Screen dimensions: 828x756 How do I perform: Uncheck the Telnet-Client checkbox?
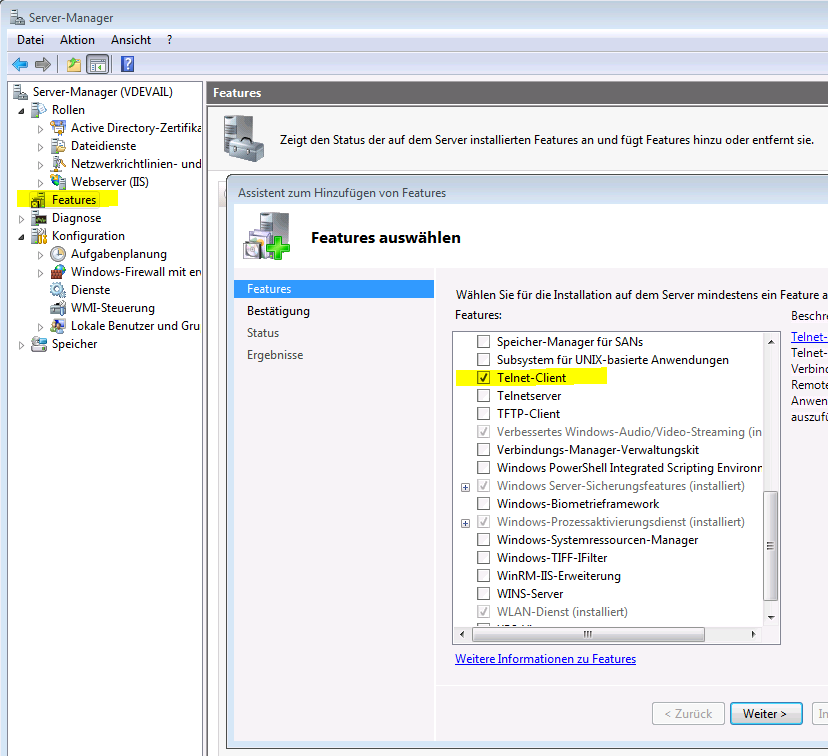click(483, 377)
